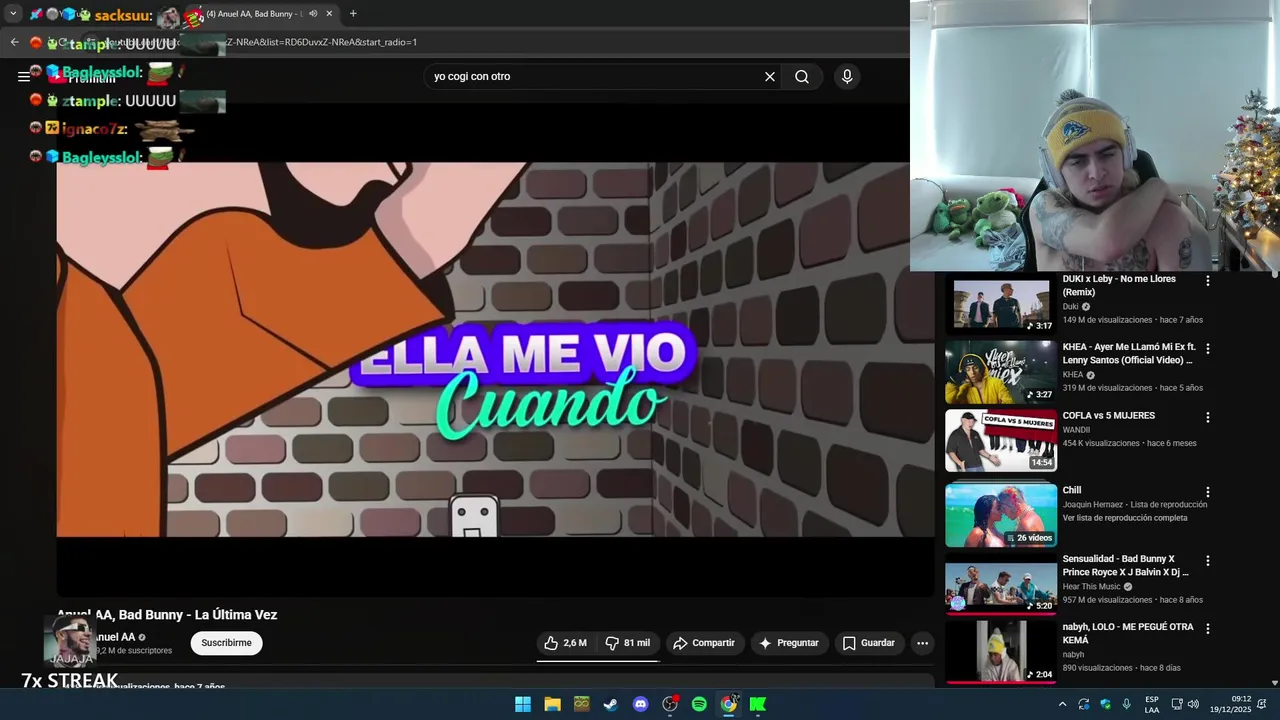Image resolution: width=1280 pixels, height=720 pixels.
Task: Open the KHEA 'Ayer Me LLamó Mi Ex' thumbnail
Action: click(1001, 372)
